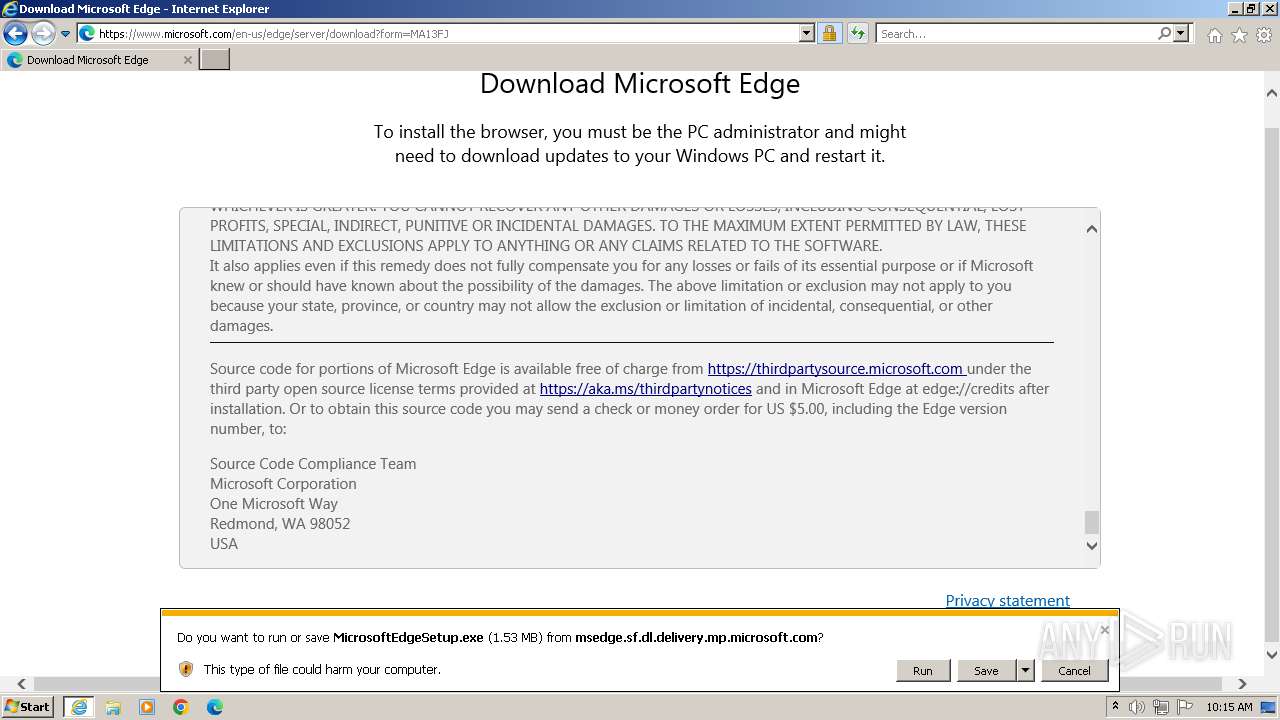1280x720 pixels.
Task: Open the recent pages dropdown arrow
Action: pos(66,34)
